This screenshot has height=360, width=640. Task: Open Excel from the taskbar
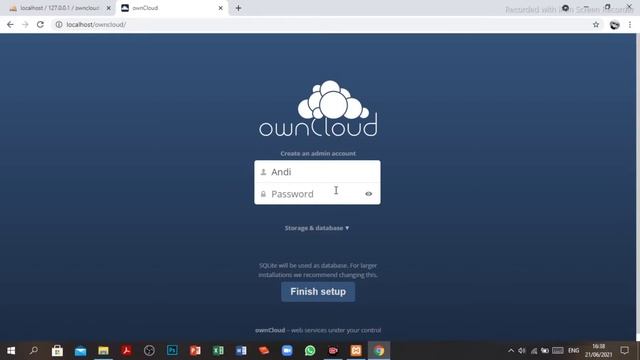[218, 351]
